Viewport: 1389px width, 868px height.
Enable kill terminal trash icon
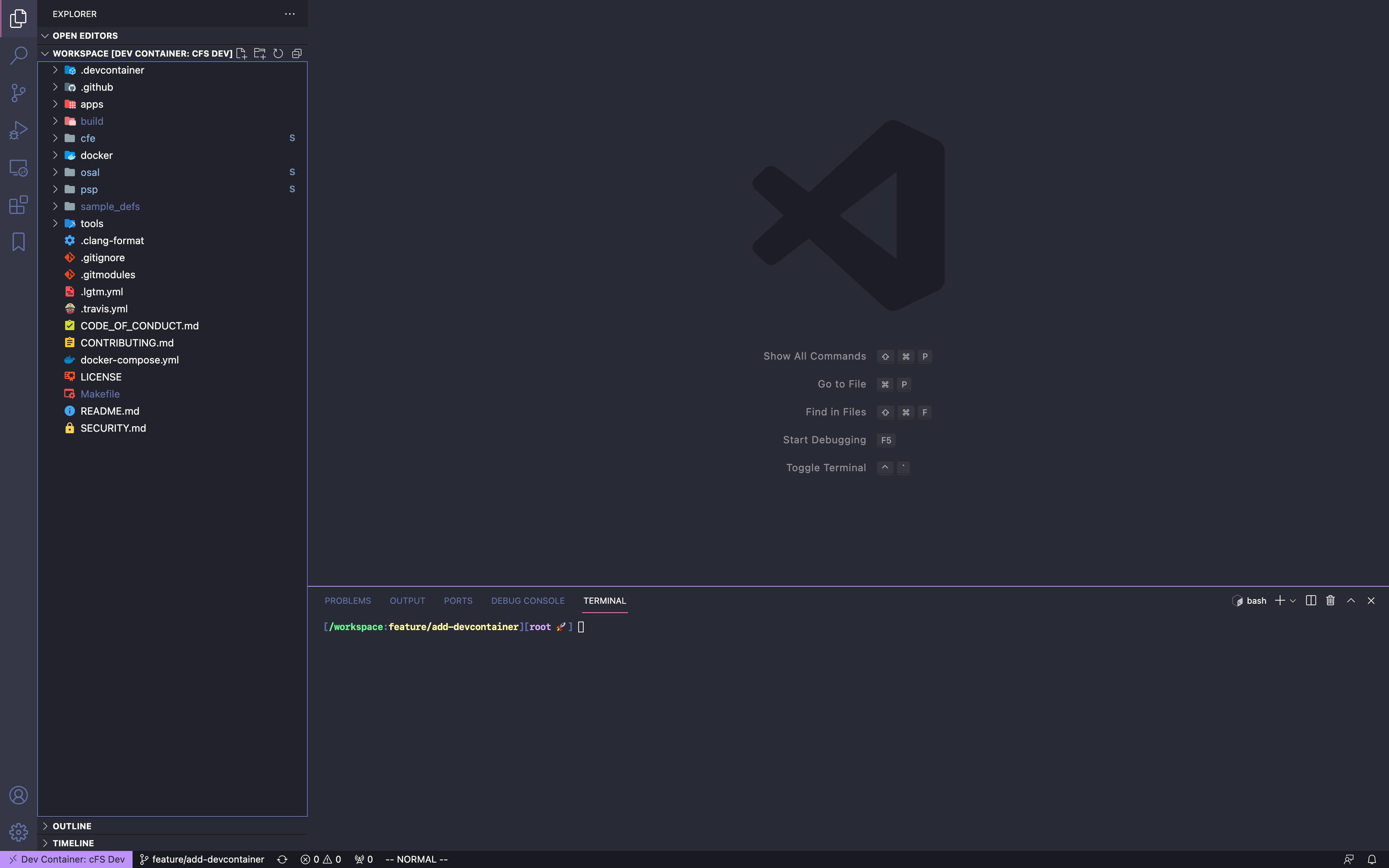tap(1331, 600)
